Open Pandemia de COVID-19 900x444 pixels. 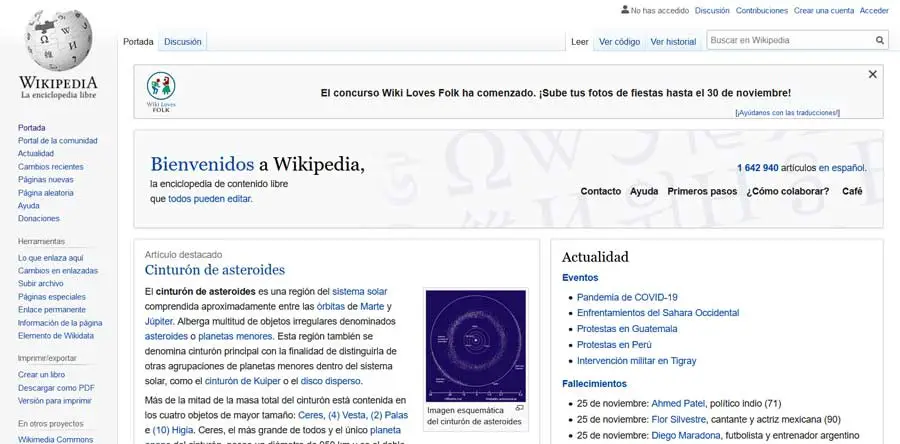click(x=627, y=297)
